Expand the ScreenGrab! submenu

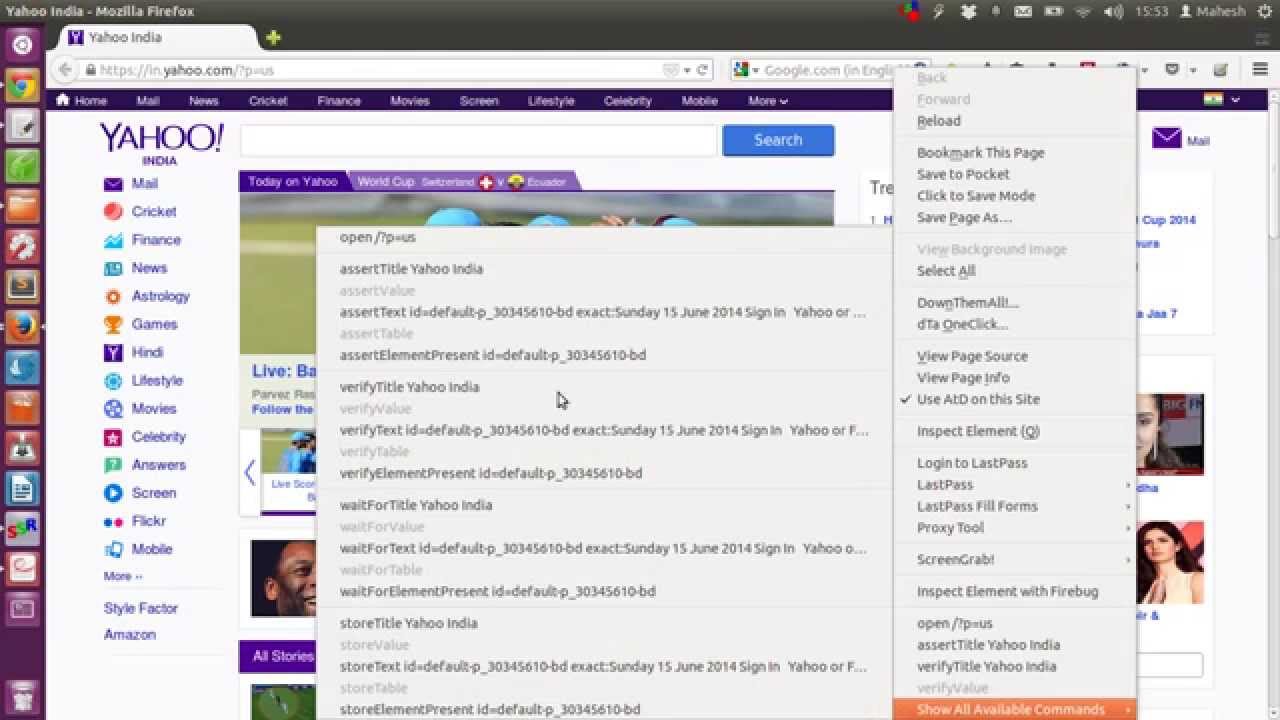[x=1014, y=560]
